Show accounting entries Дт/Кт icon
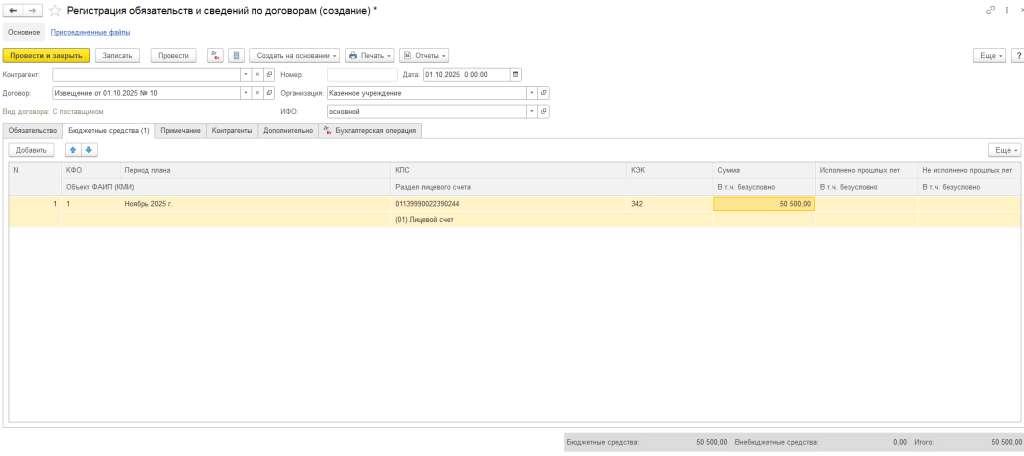The image size is (1024, 456). 215,56
